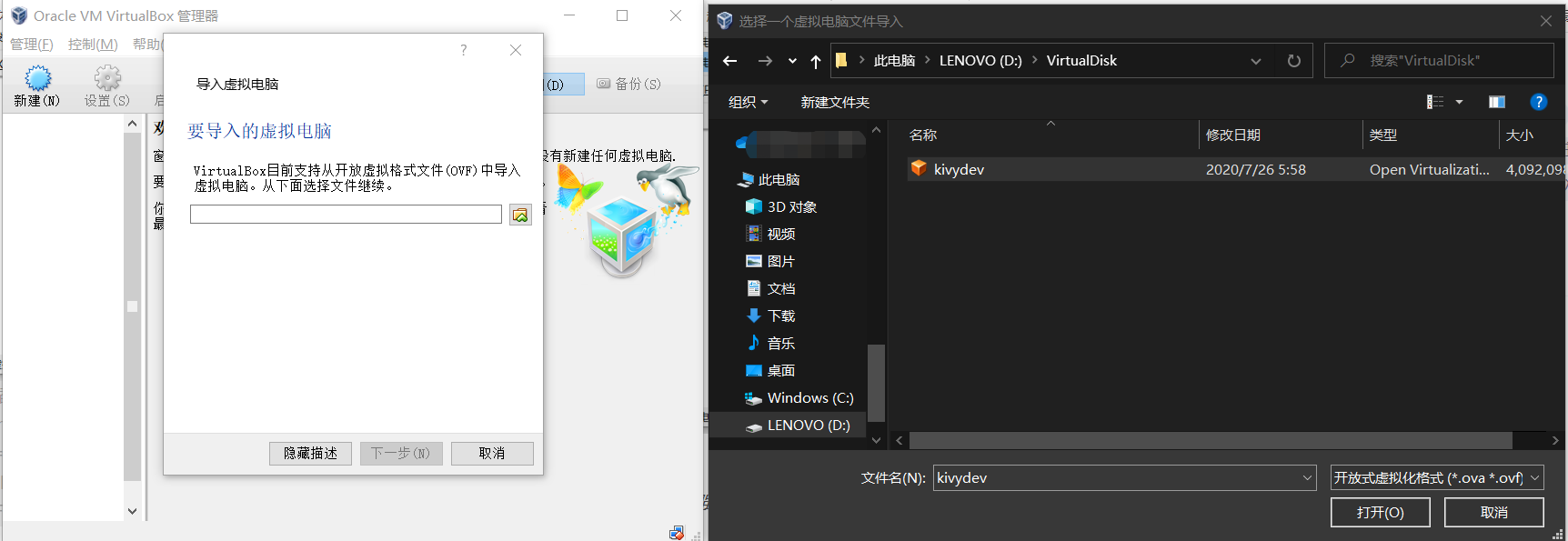
Task: Click VirtualBox left panel scrollbar down arrow
Action: coord(132,511)
